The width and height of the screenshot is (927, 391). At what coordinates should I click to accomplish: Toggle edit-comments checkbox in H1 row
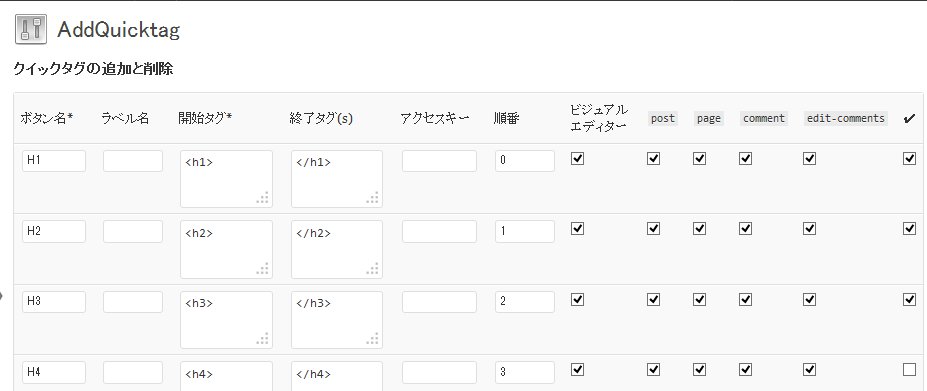point(810,159)
